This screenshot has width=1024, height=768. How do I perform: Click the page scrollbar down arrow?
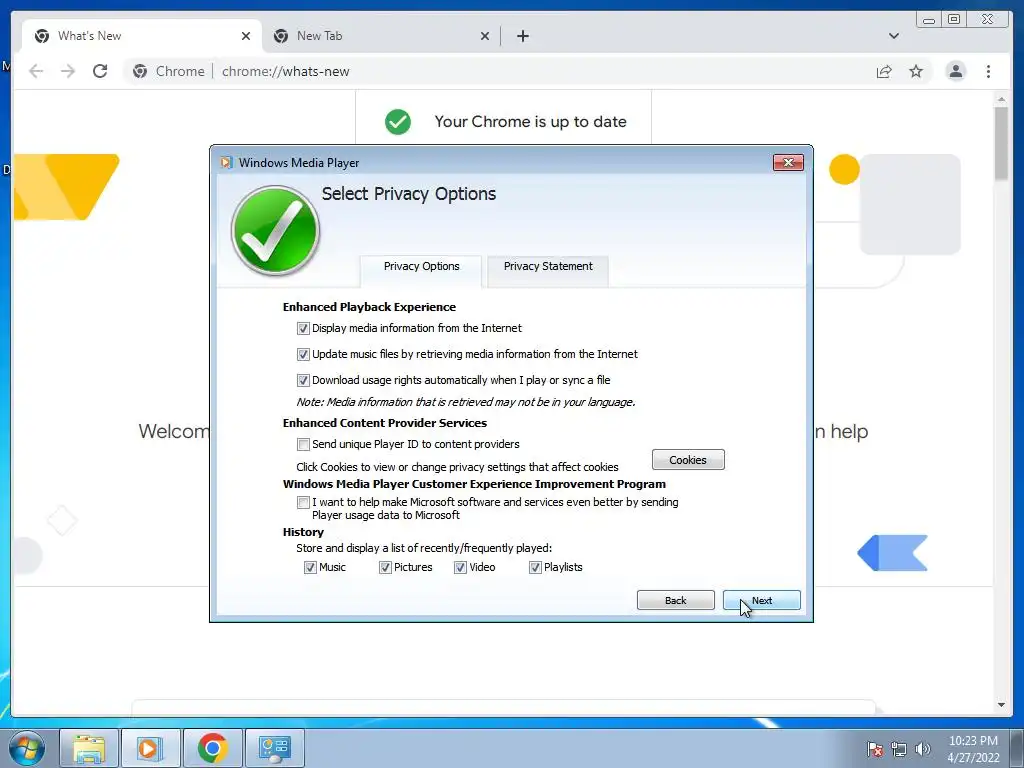coord(1001,705)
